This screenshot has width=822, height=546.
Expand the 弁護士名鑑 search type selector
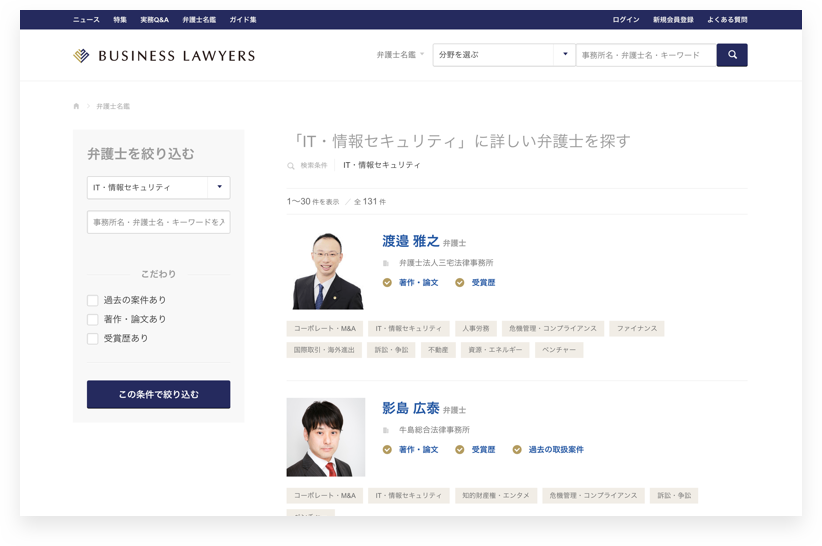(400, 55)
